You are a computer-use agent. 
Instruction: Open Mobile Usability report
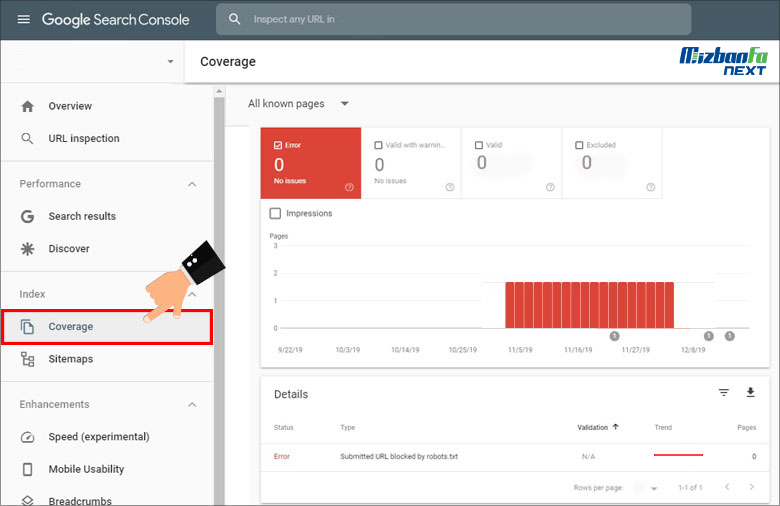coord(86,469)
